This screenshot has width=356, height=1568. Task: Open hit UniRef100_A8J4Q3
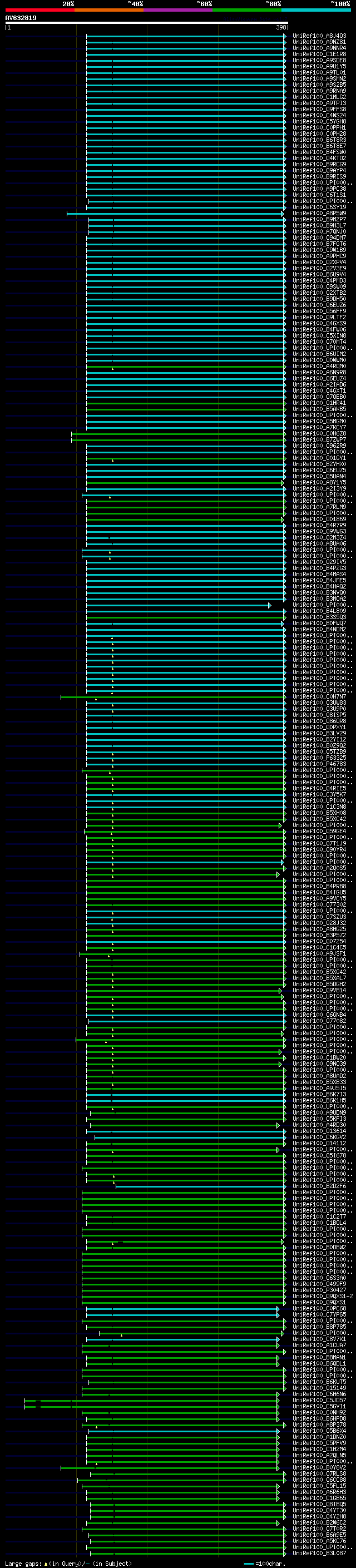click(x=319, y=36)
